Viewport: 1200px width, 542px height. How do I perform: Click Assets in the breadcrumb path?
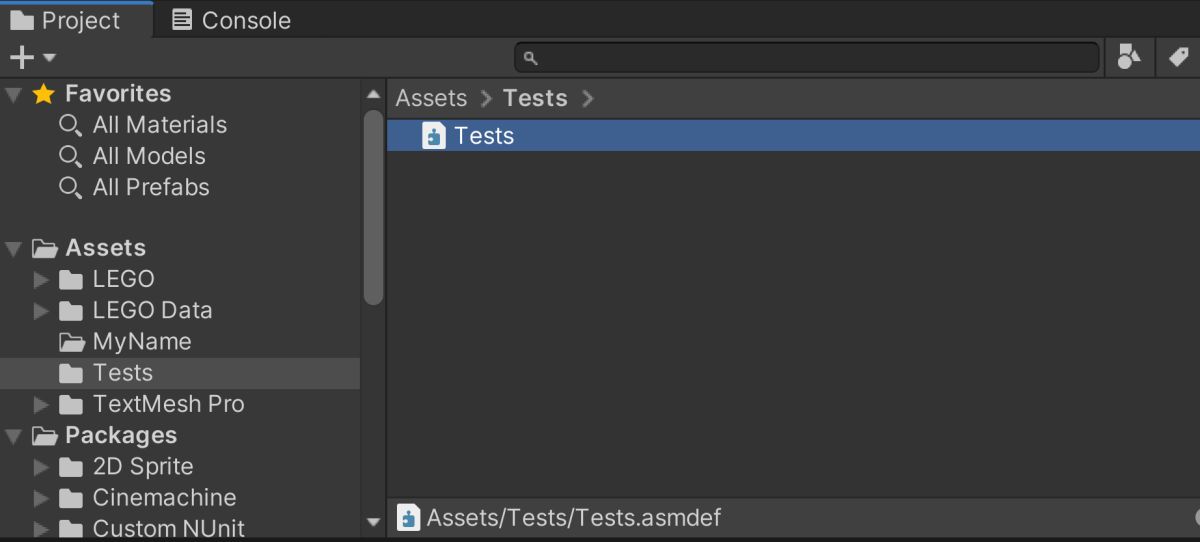pos(431,98)
